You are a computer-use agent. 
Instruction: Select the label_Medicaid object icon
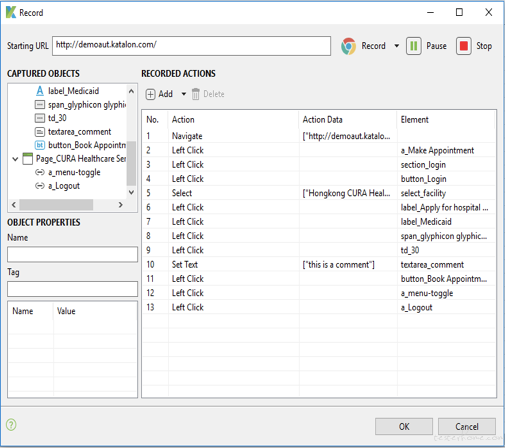pyautogui.click(x=40, y=91)
